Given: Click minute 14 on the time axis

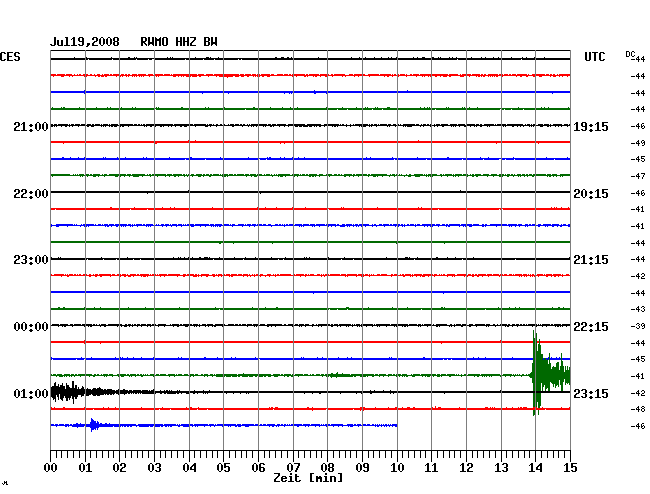Looking at the screenshot, I should (535, 468).
